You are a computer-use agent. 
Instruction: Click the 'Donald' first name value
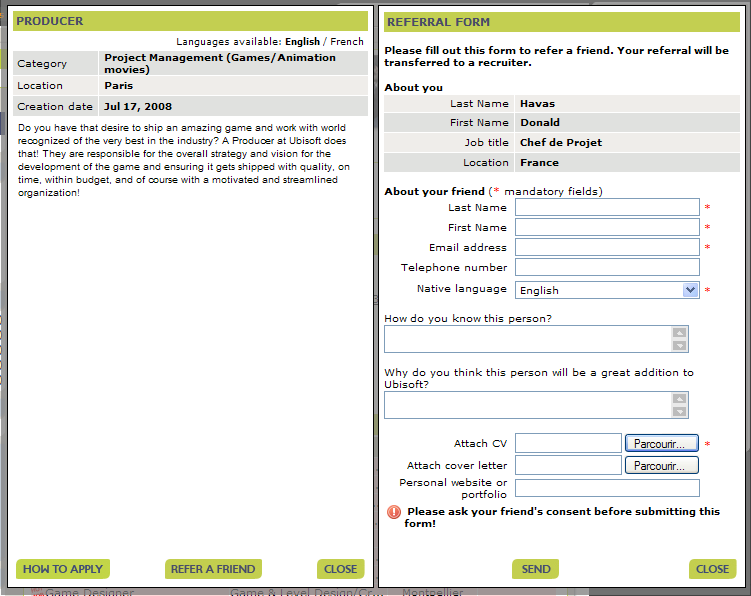540,123
